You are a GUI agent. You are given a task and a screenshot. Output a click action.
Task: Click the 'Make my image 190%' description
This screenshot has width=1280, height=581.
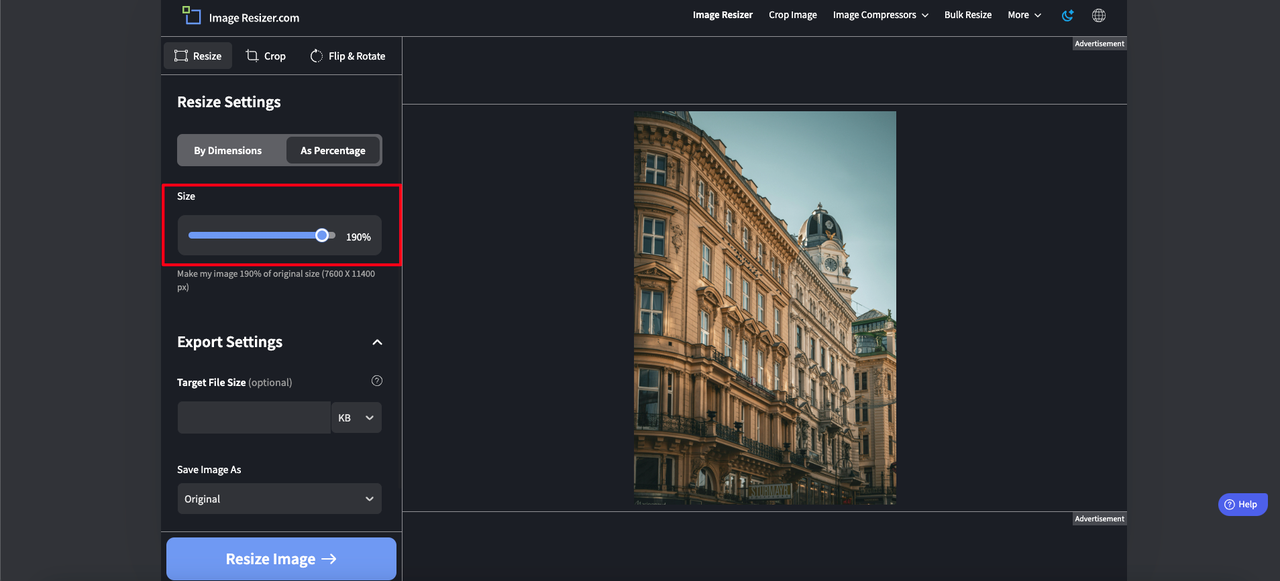[x=276, y=280]
